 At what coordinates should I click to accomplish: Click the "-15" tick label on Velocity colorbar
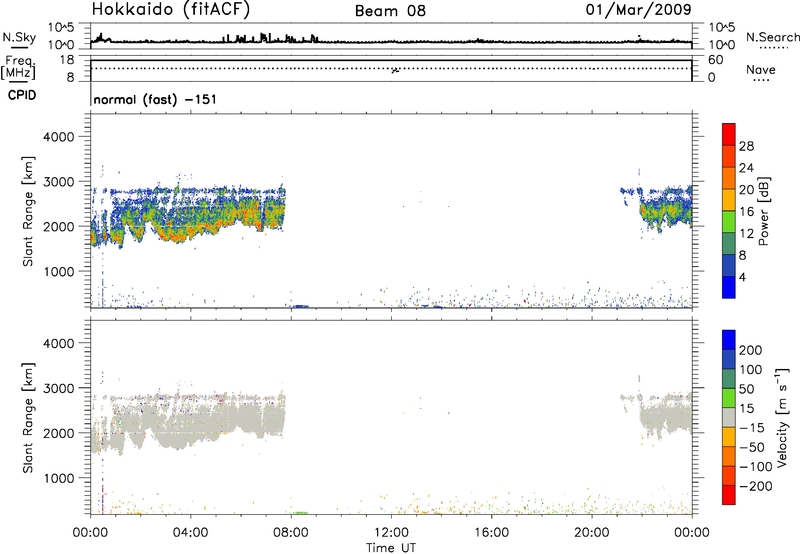752,427
